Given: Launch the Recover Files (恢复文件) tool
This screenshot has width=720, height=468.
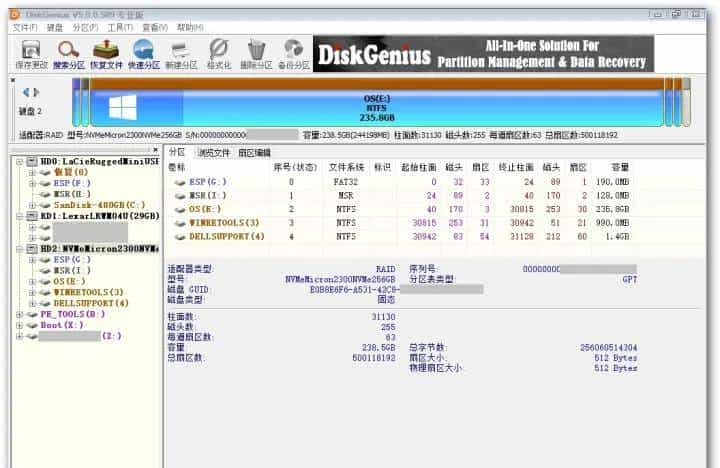Looking at the screenshot, I should [x=106, y=54].
